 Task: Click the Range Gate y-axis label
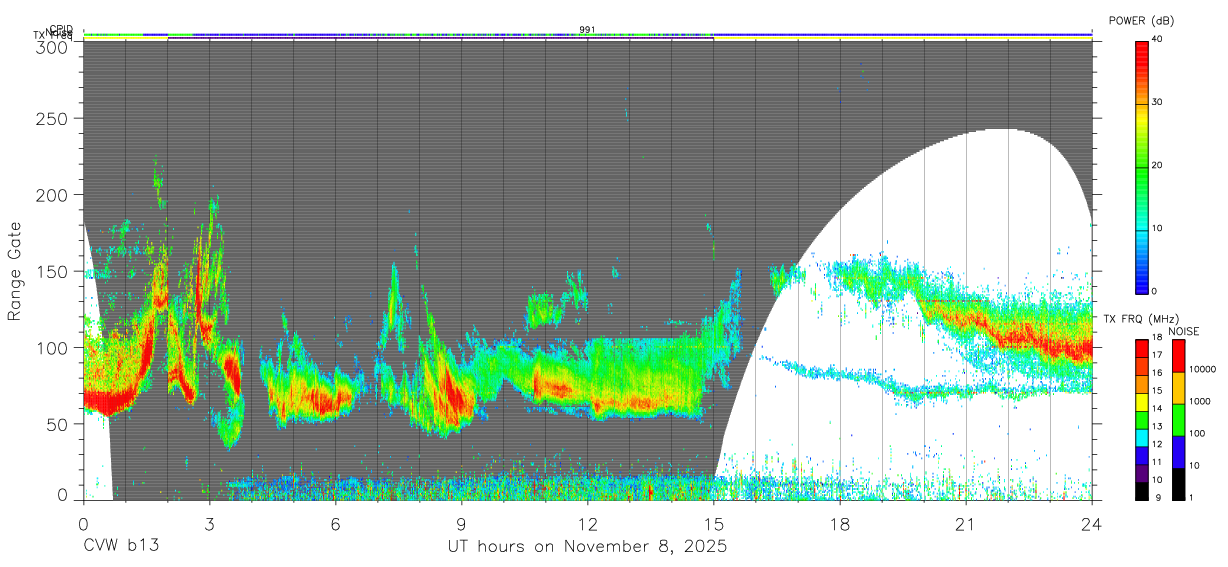tap(15, 272)
